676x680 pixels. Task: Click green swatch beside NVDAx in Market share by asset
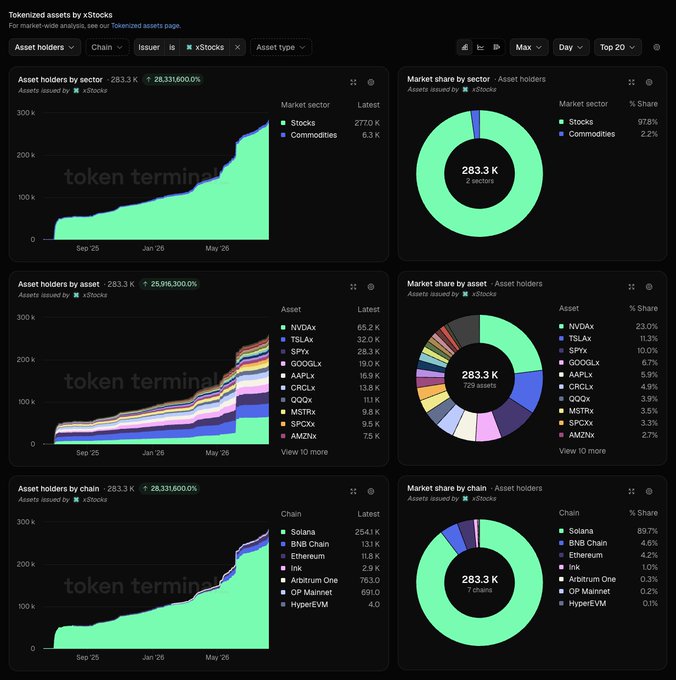pos(561,326)
